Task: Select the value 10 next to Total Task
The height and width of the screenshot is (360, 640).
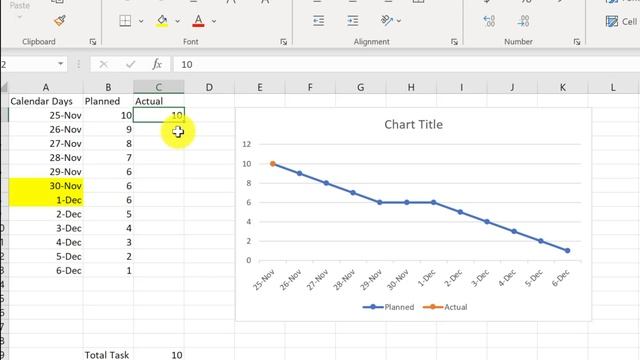Action: [159, 355]
